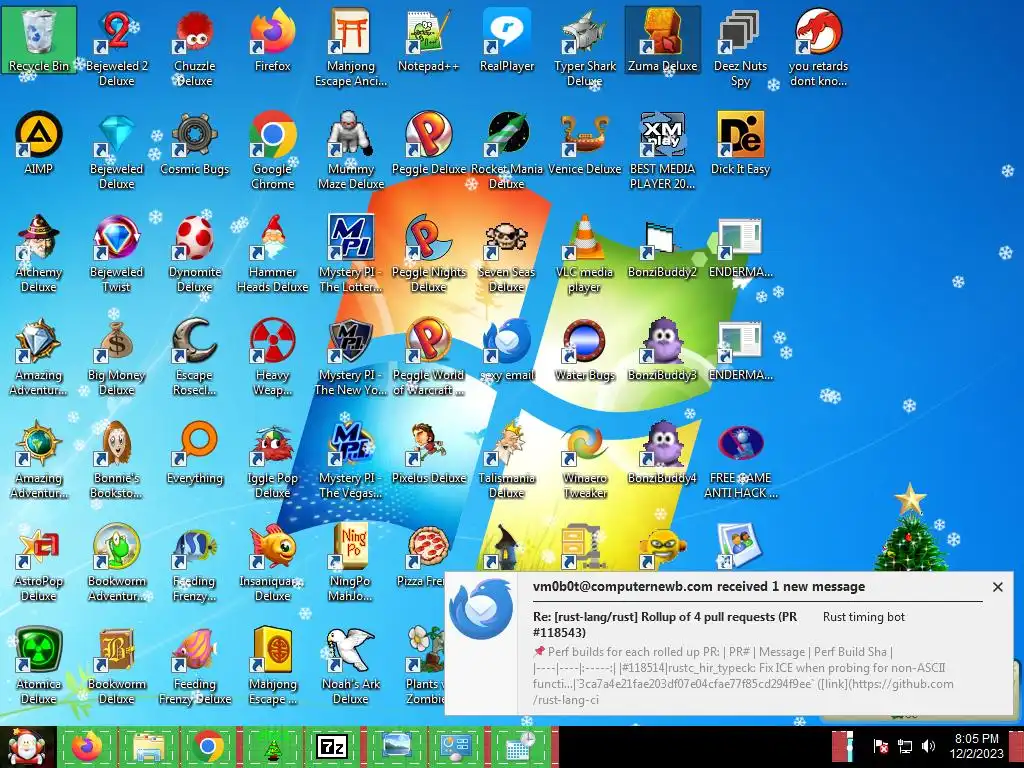Open FREE GAME ANTI HACK shortcut
Image resolution: width=1024 pixels, height=768 pixels.
coord(740,460)
